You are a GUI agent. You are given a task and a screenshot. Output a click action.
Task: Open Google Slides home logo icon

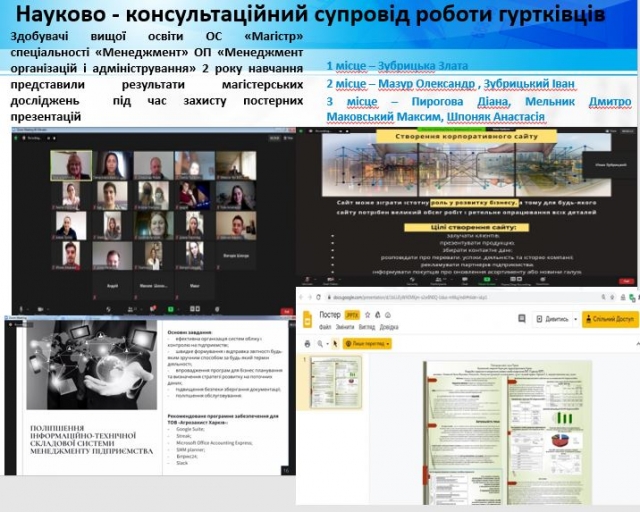coord(307,320)
